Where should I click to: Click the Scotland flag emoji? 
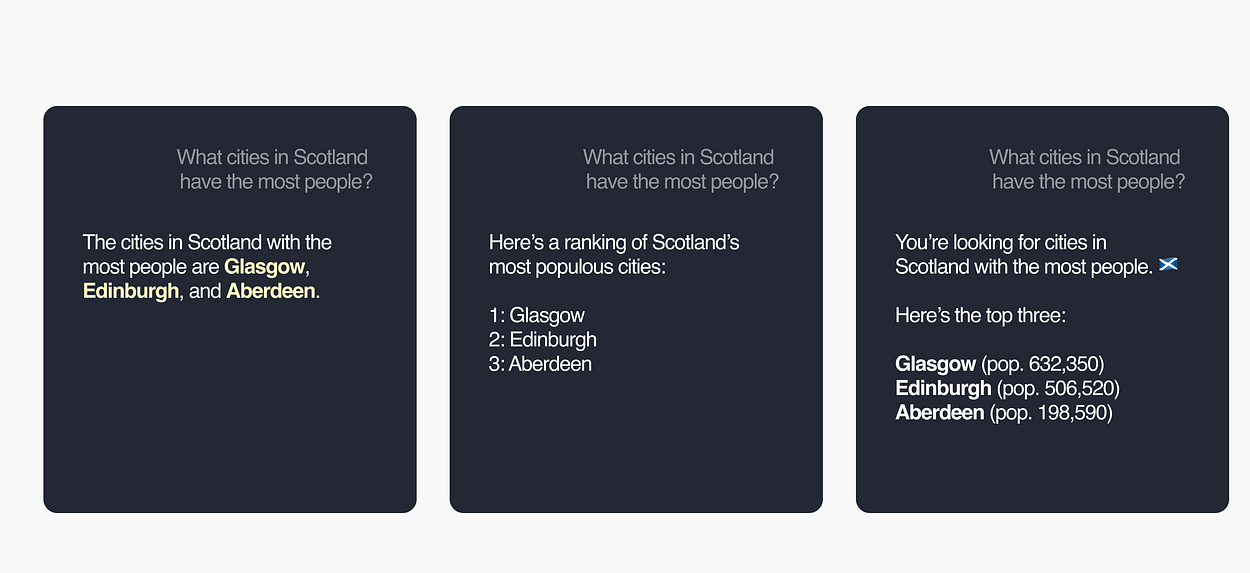coord(1168,266)
